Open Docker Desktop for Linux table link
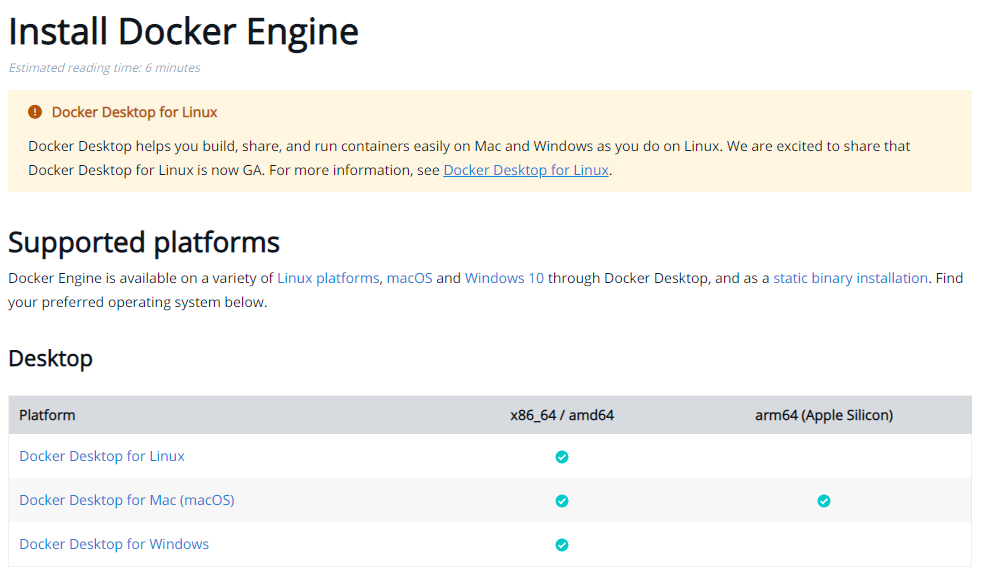Viewport: 983px width, 574px height. click(x=102, y=456)
